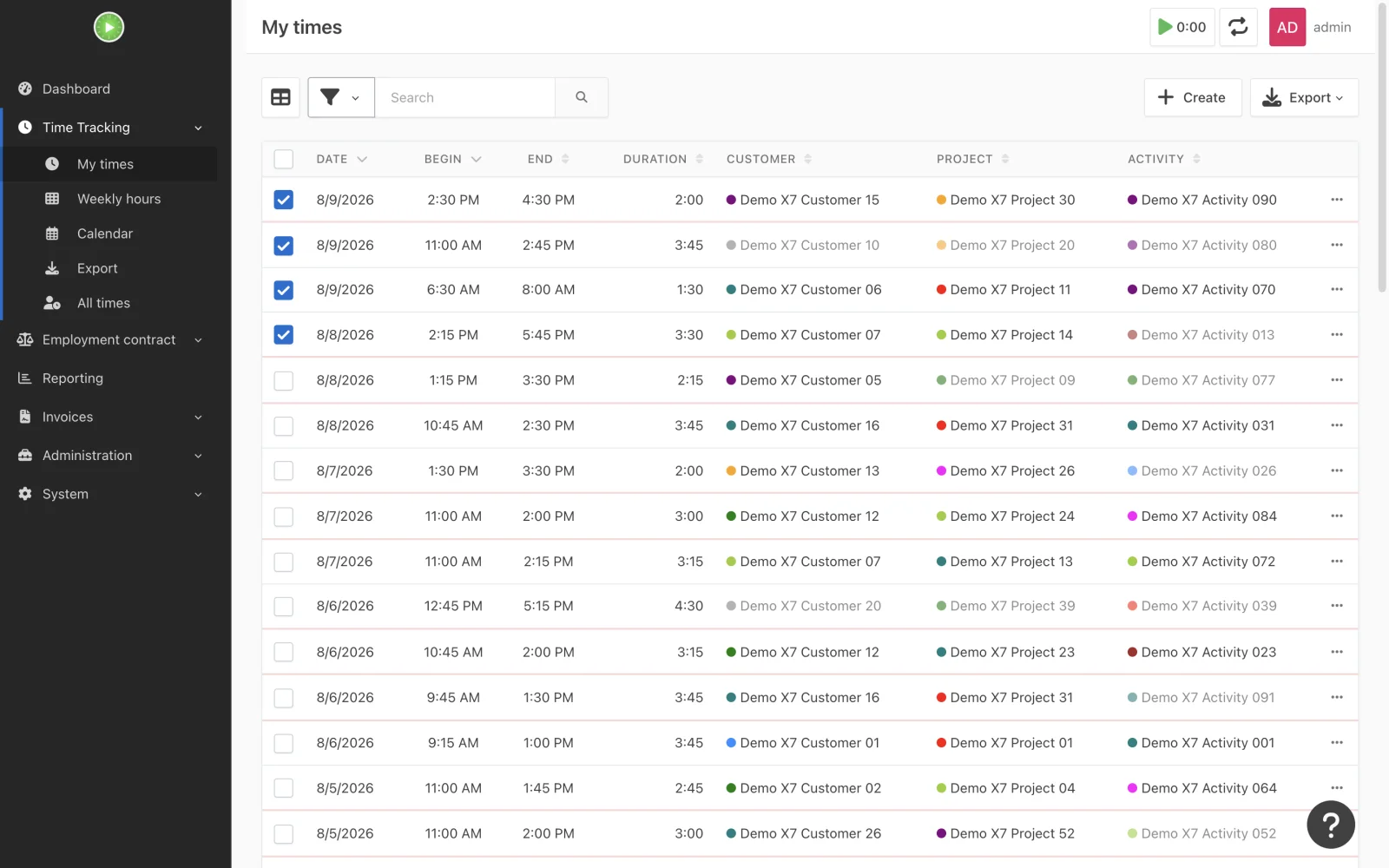Open help via question mark button
The image size is (1389, 868).
pos(1331,825)
